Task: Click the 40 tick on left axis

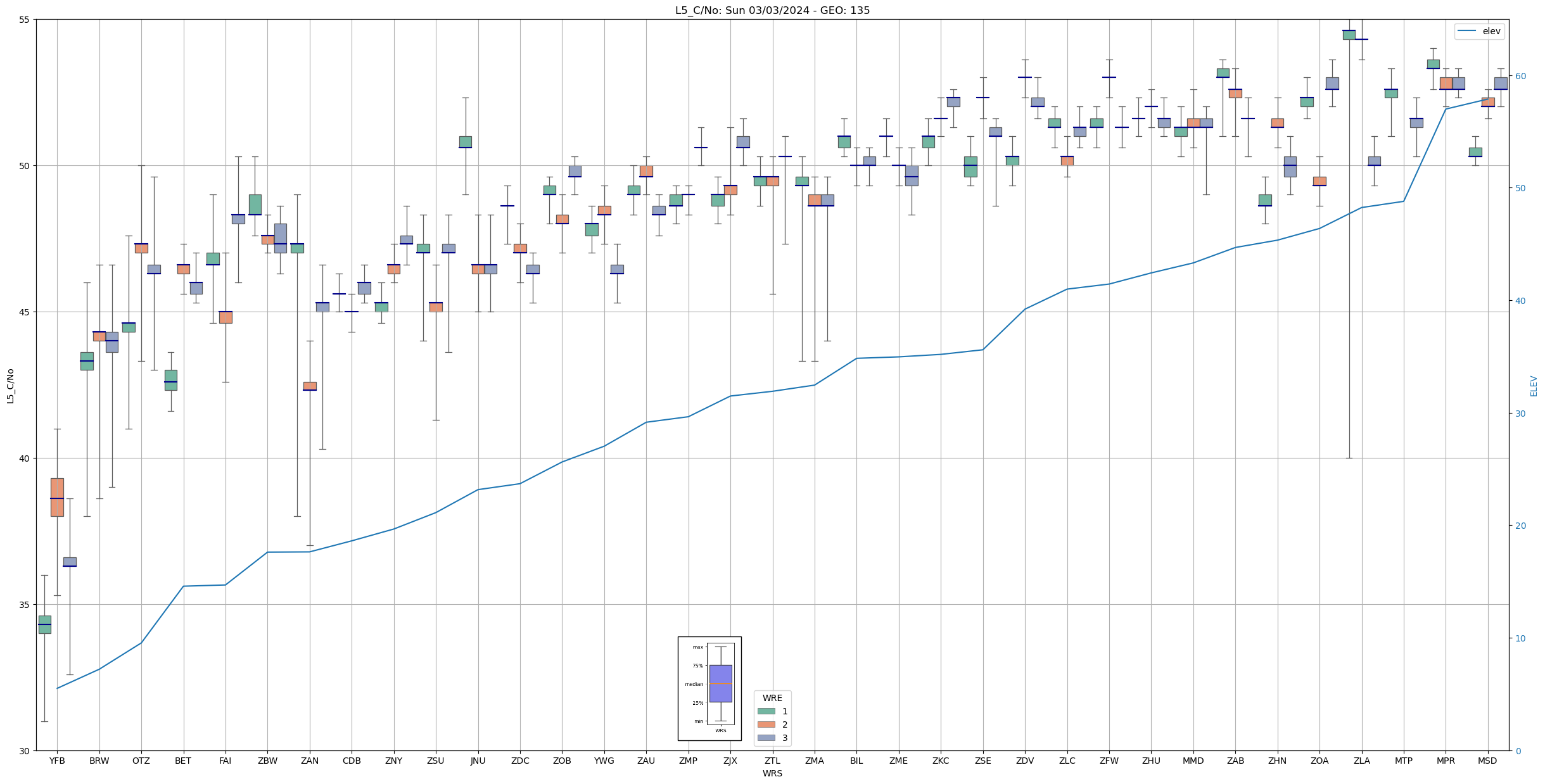Action: [25, 458]
